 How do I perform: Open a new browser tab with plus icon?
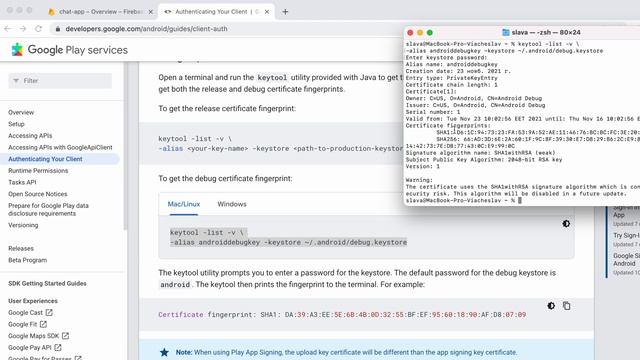[285, 12]
